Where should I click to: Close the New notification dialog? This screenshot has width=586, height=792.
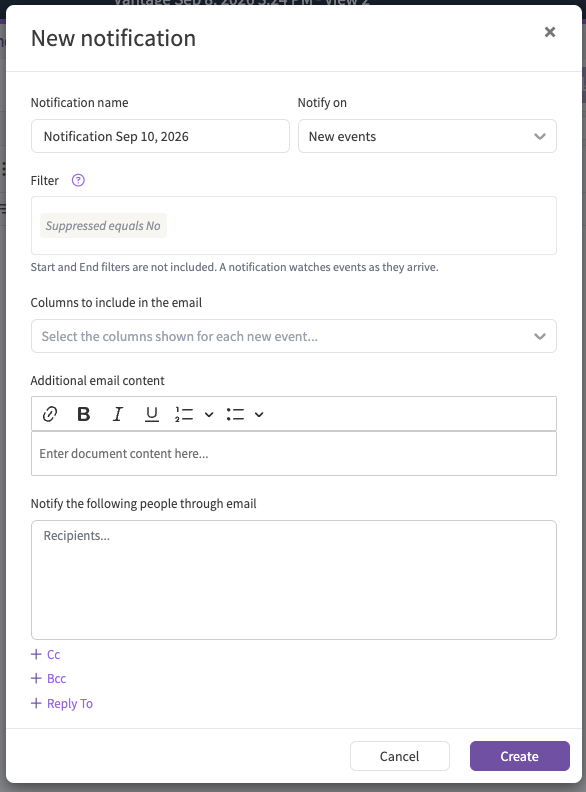[550, 32]
